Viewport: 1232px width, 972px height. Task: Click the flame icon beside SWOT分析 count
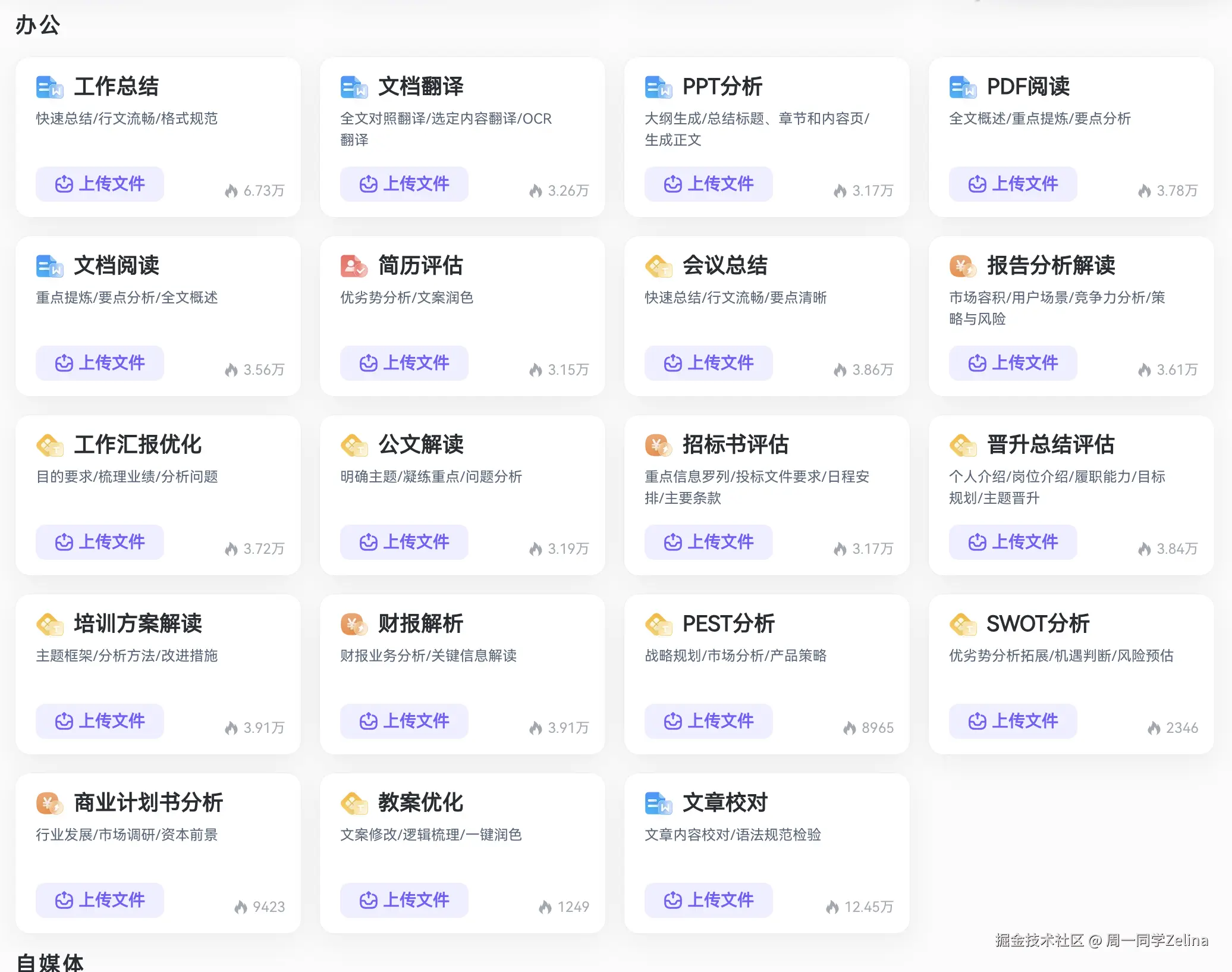click(x=1154, y=727)
